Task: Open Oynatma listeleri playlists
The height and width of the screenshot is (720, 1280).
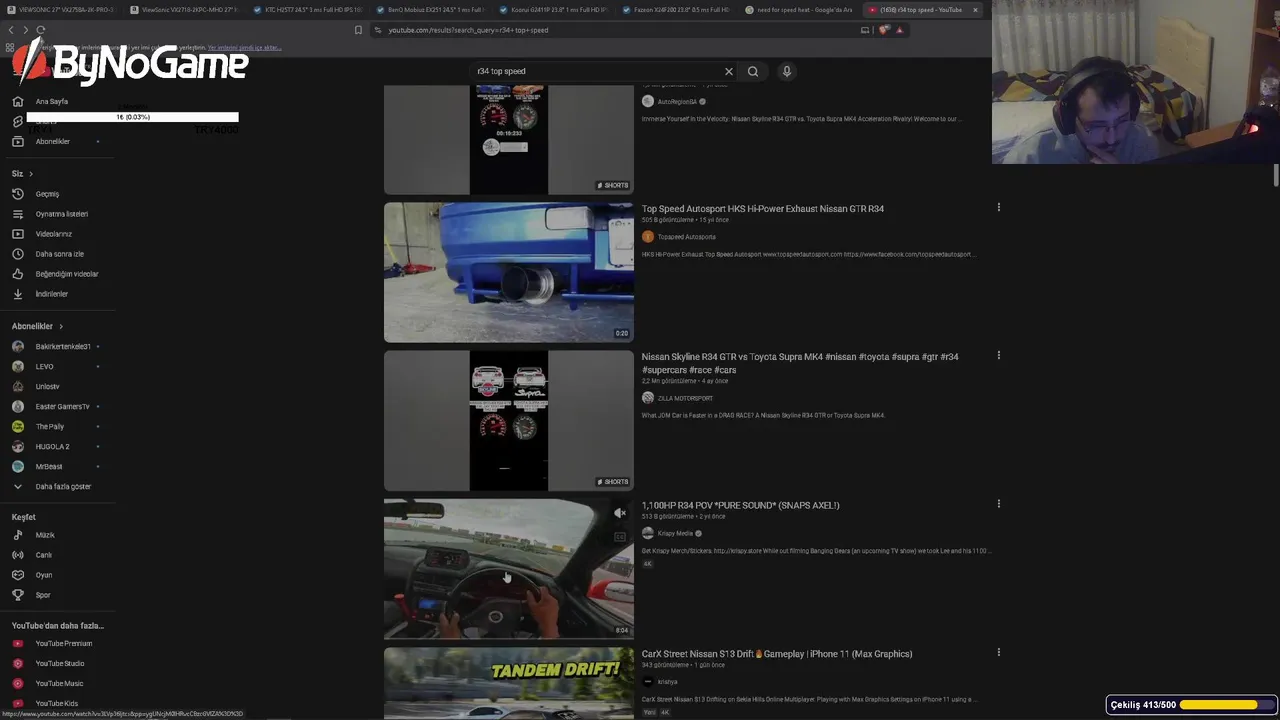Action: [x=61, y=214]
